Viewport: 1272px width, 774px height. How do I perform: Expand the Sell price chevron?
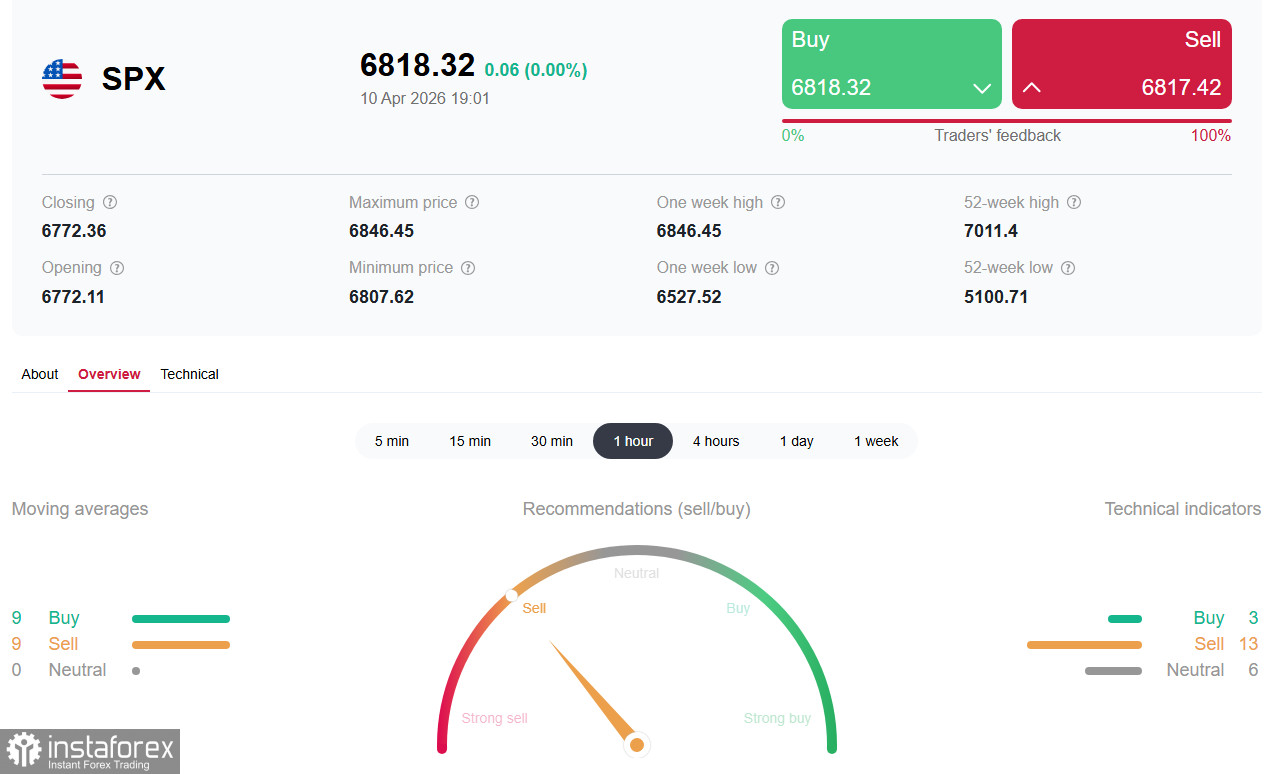1031,88
